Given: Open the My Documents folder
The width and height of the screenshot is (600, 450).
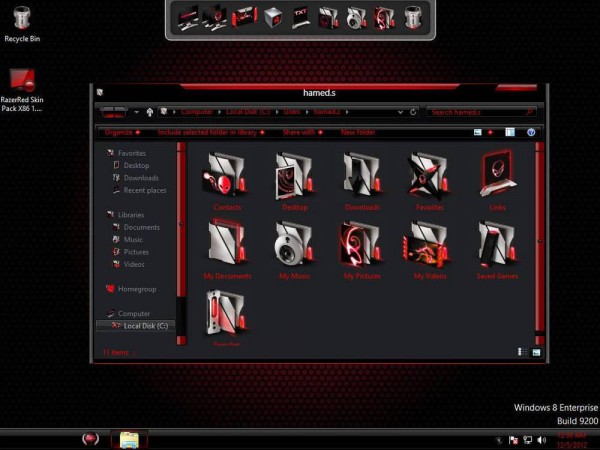Looking at the screenshot, I should (227, 249).
